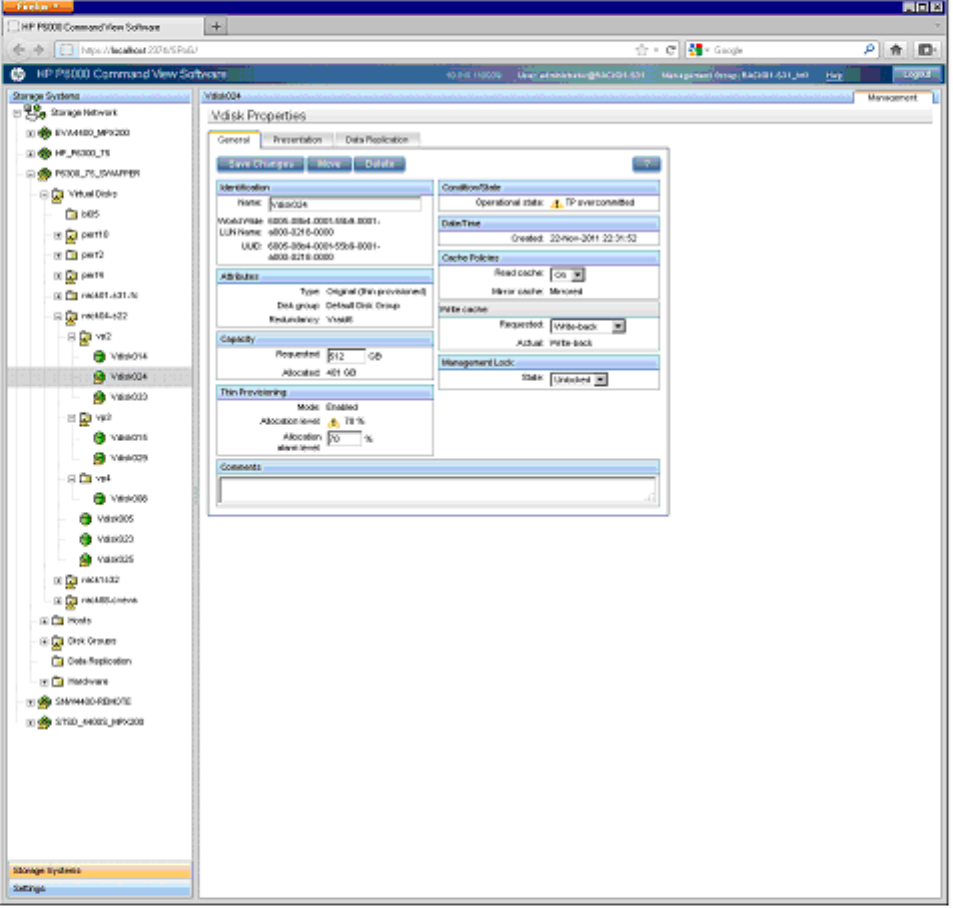Open the Write cache Requested dropdown

click(589, 327)
